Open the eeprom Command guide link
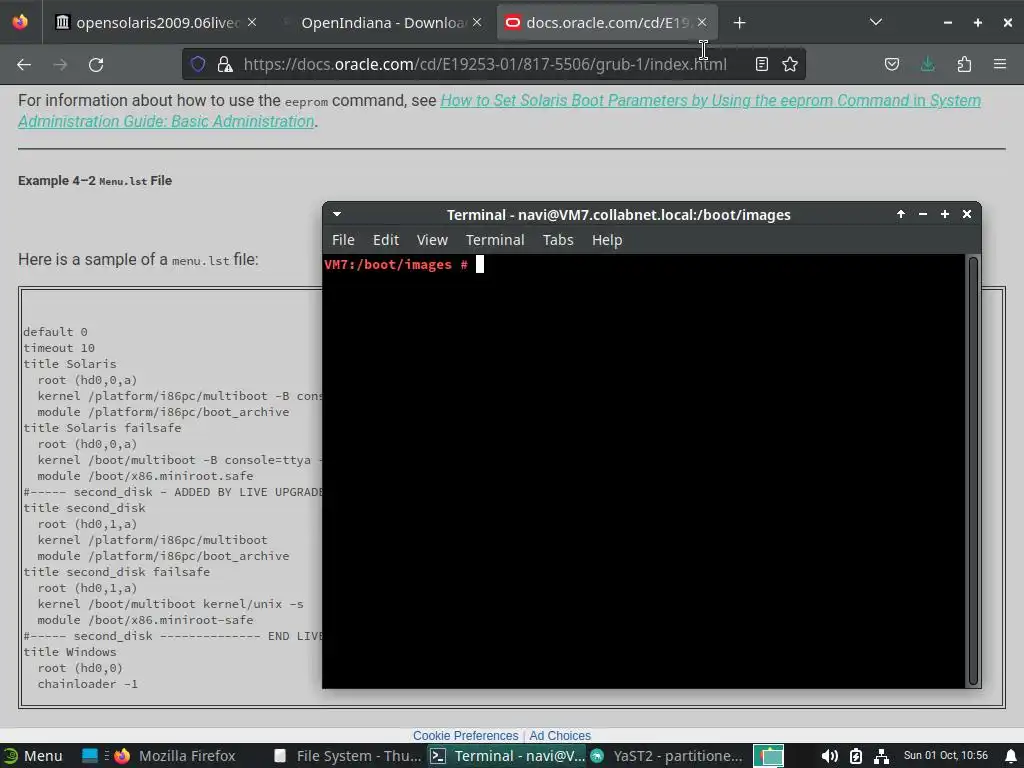The height and width of the screenshot is (768, 1024). click(500, 110)
